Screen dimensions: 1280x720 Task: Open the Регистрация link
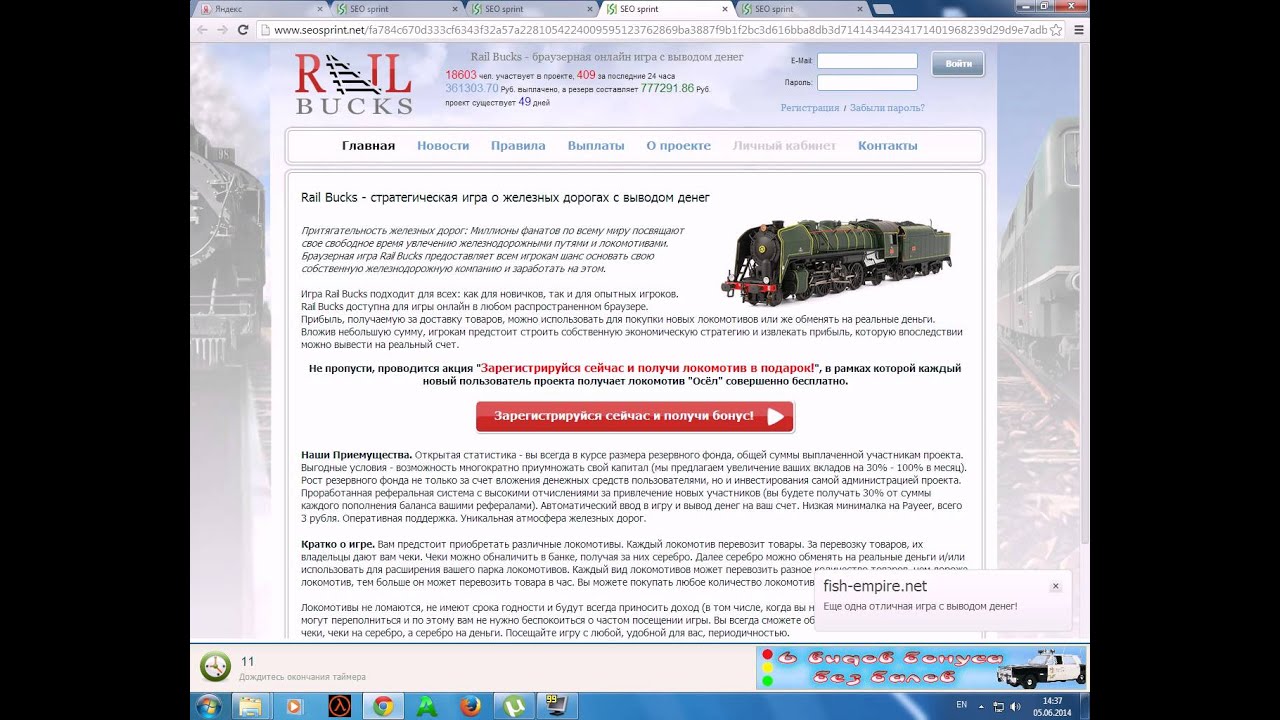point(810,108)
